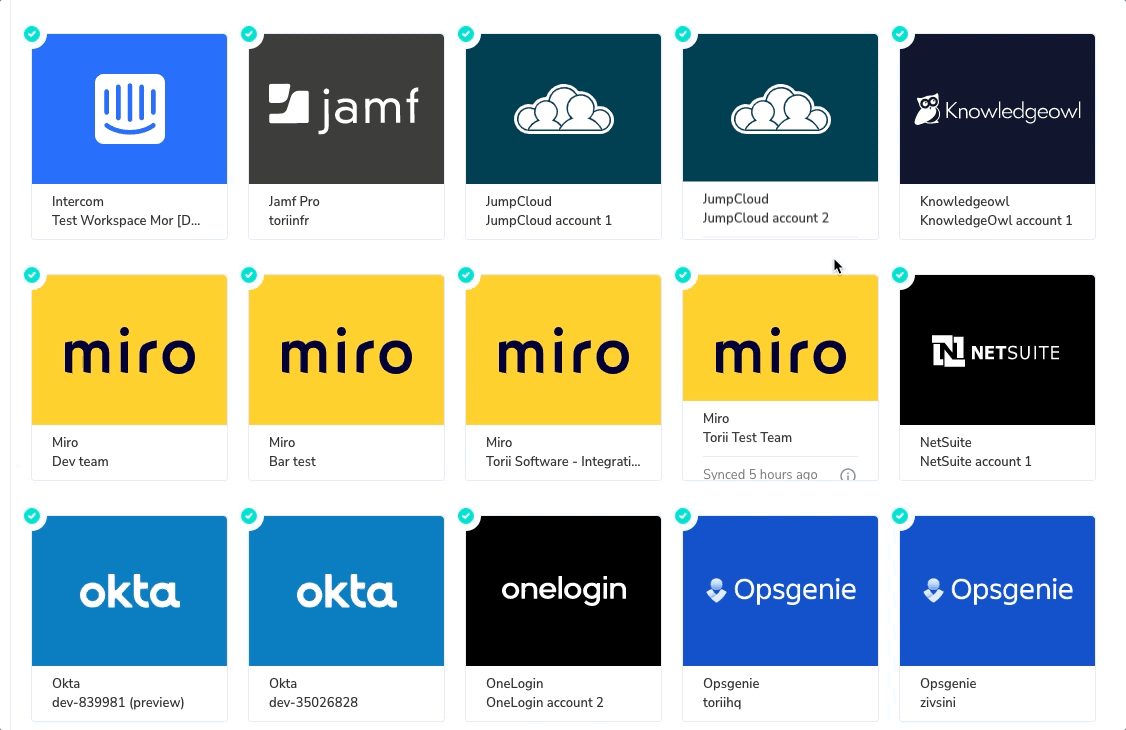The width and height of the screenshot is (1126, 730).
Task: Click 'OneLogin account 2' label
Action: pyautogui.click(x=544, y=703)
